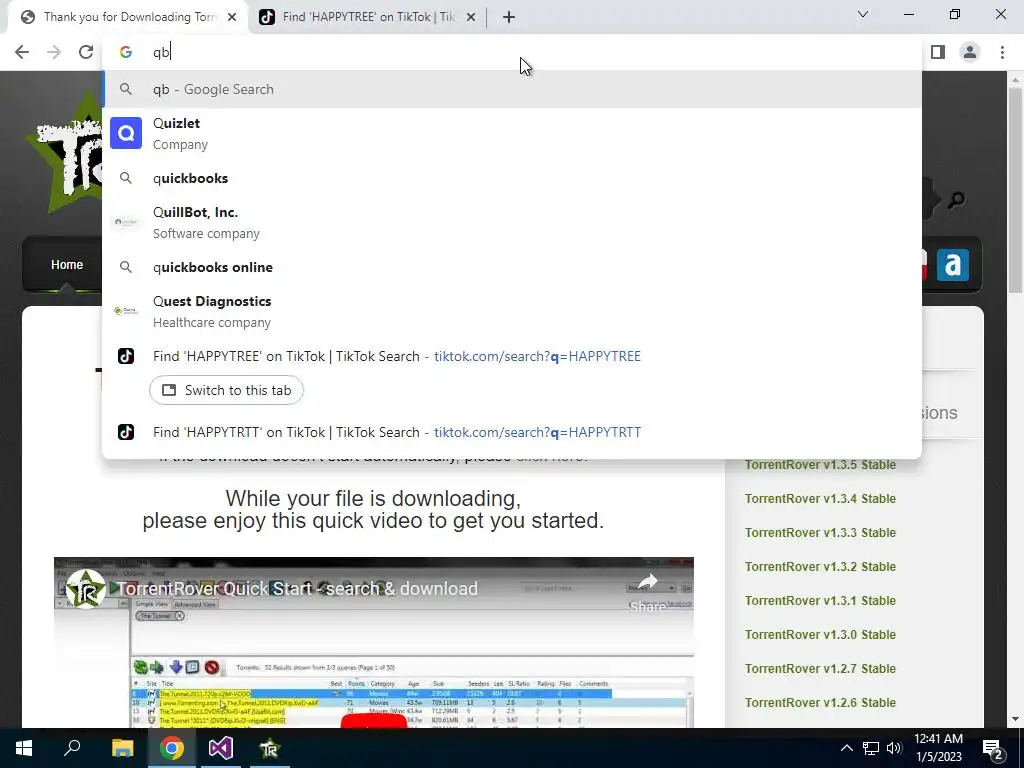Open Windows taskbar search
The height and width of the screenshot is (768, 1024).
click(x=72, y=748)
